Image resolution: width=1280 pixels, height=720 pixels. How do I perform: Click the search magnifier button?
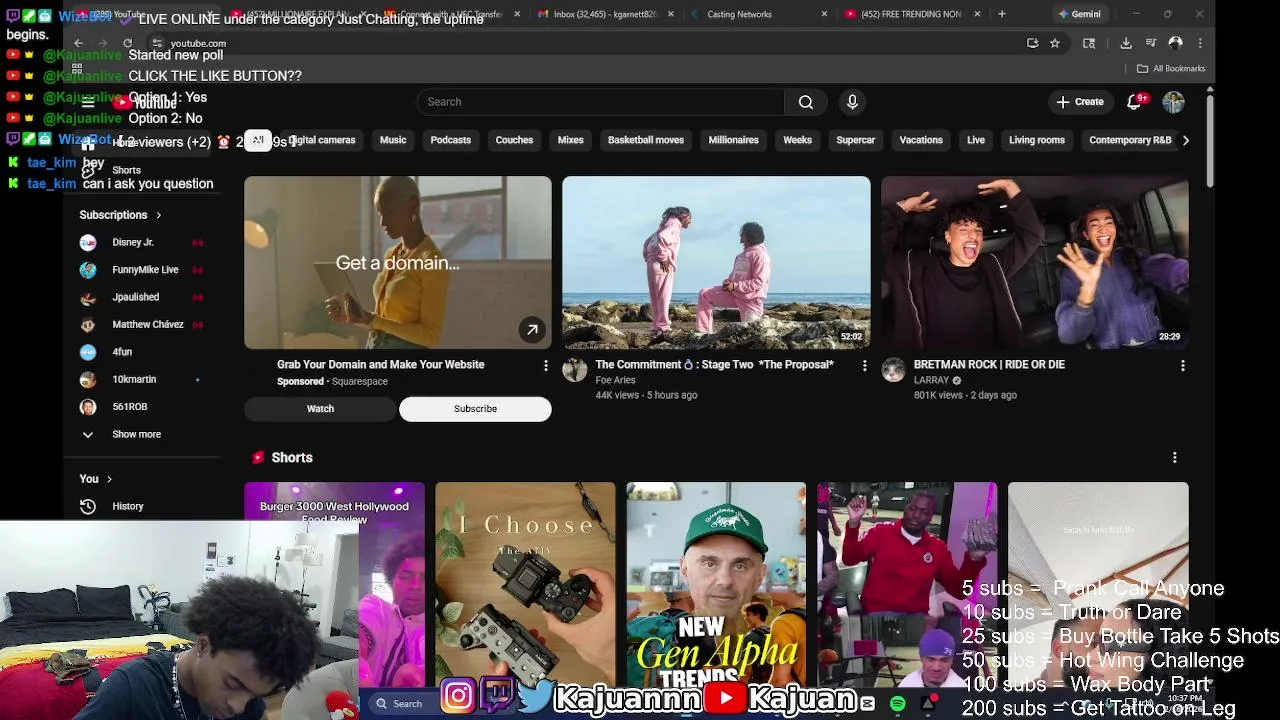[x=805, y=102]
